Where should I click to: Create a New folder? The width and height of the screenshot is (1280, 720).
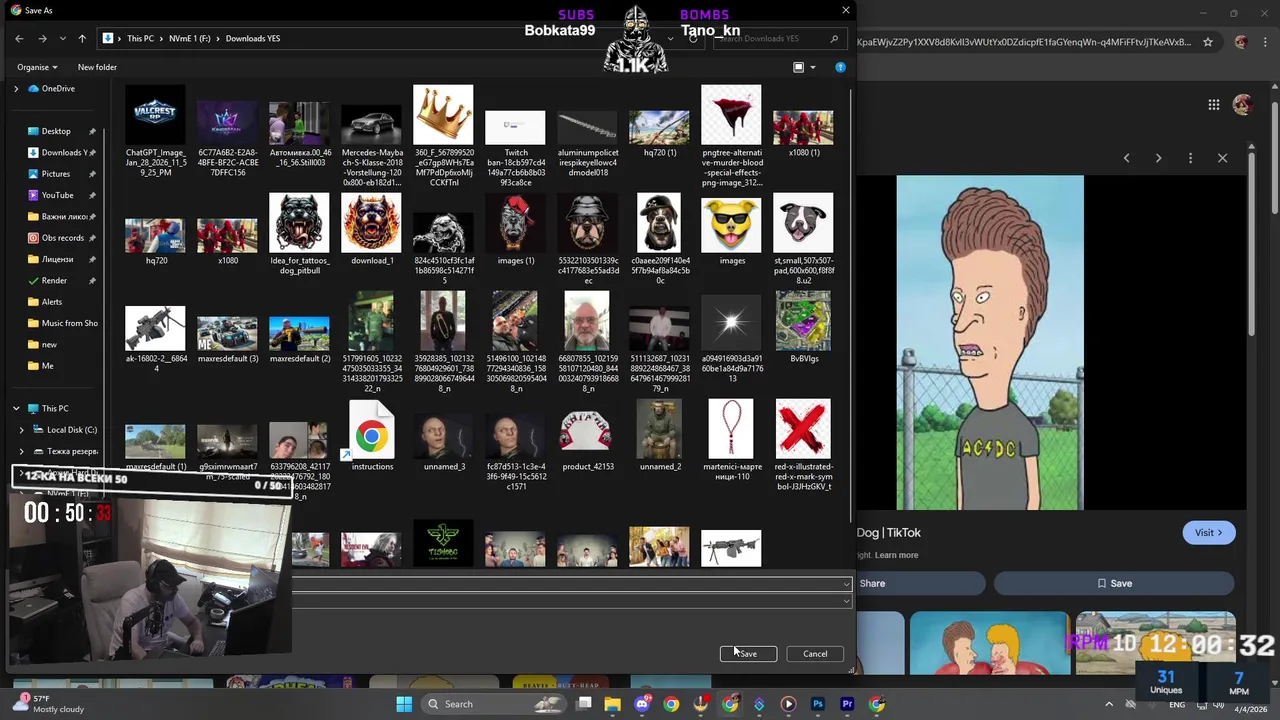[x=97, y=67]
